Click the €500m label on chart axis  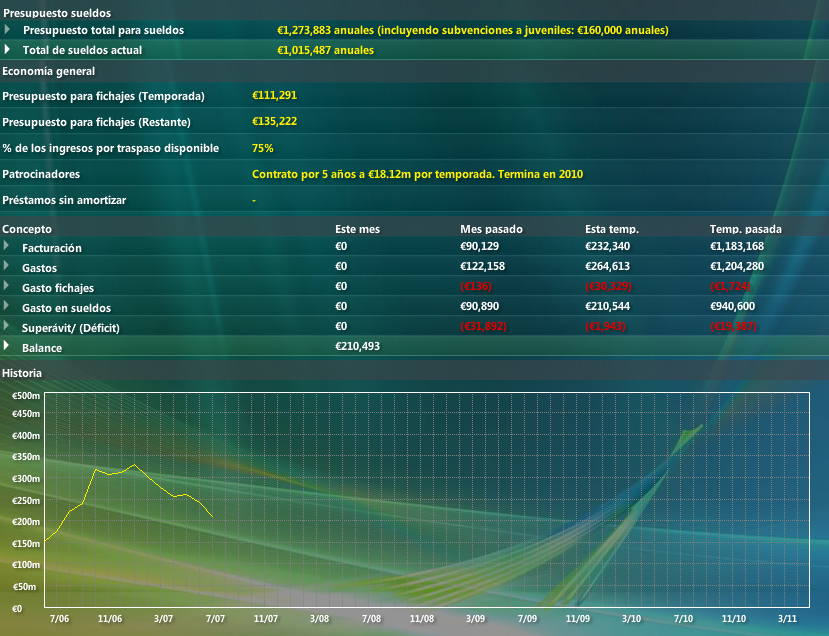click(26, 396)
